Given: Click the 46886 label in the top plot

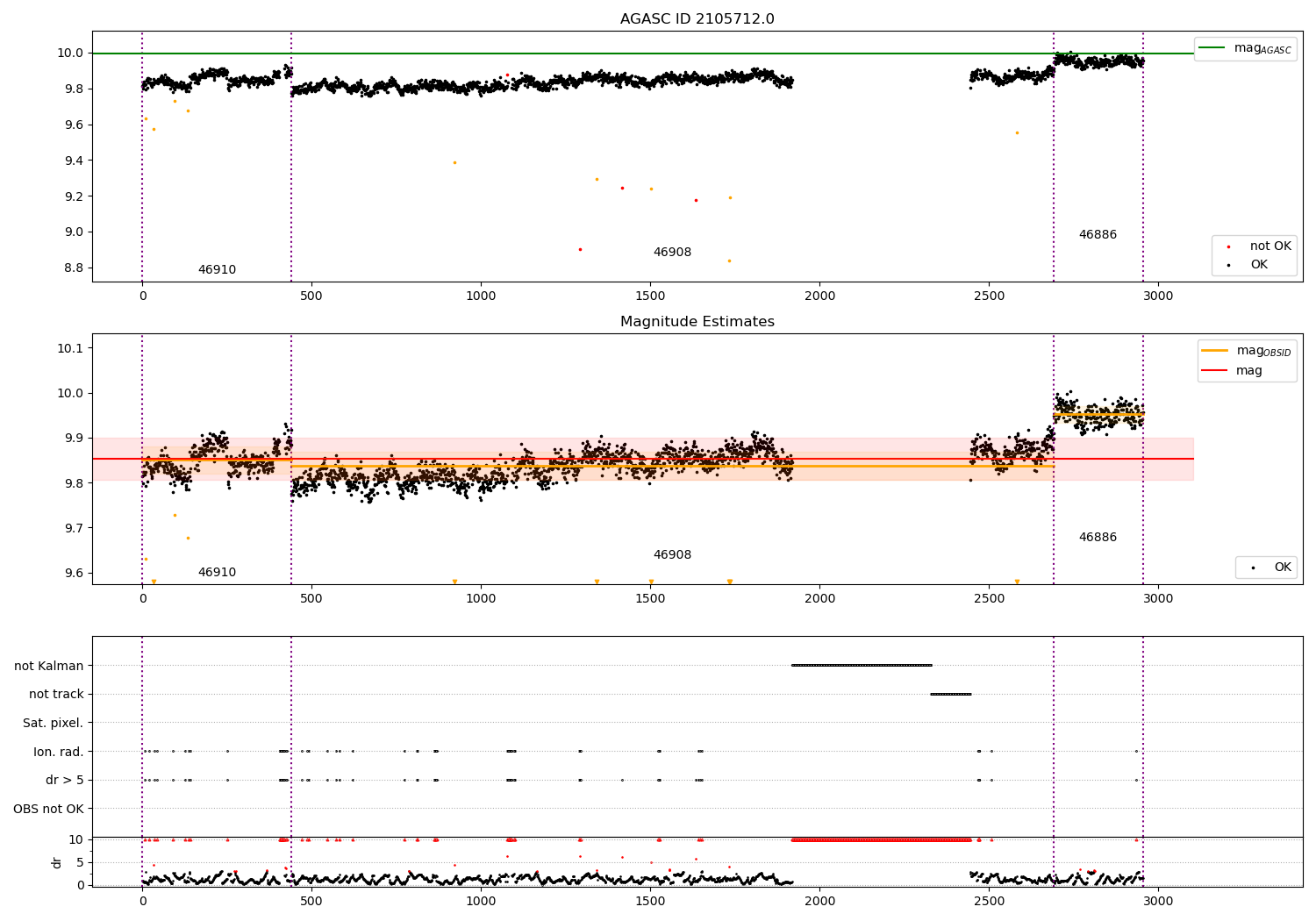Looking at the screenshot, I should click(1098, 235).
